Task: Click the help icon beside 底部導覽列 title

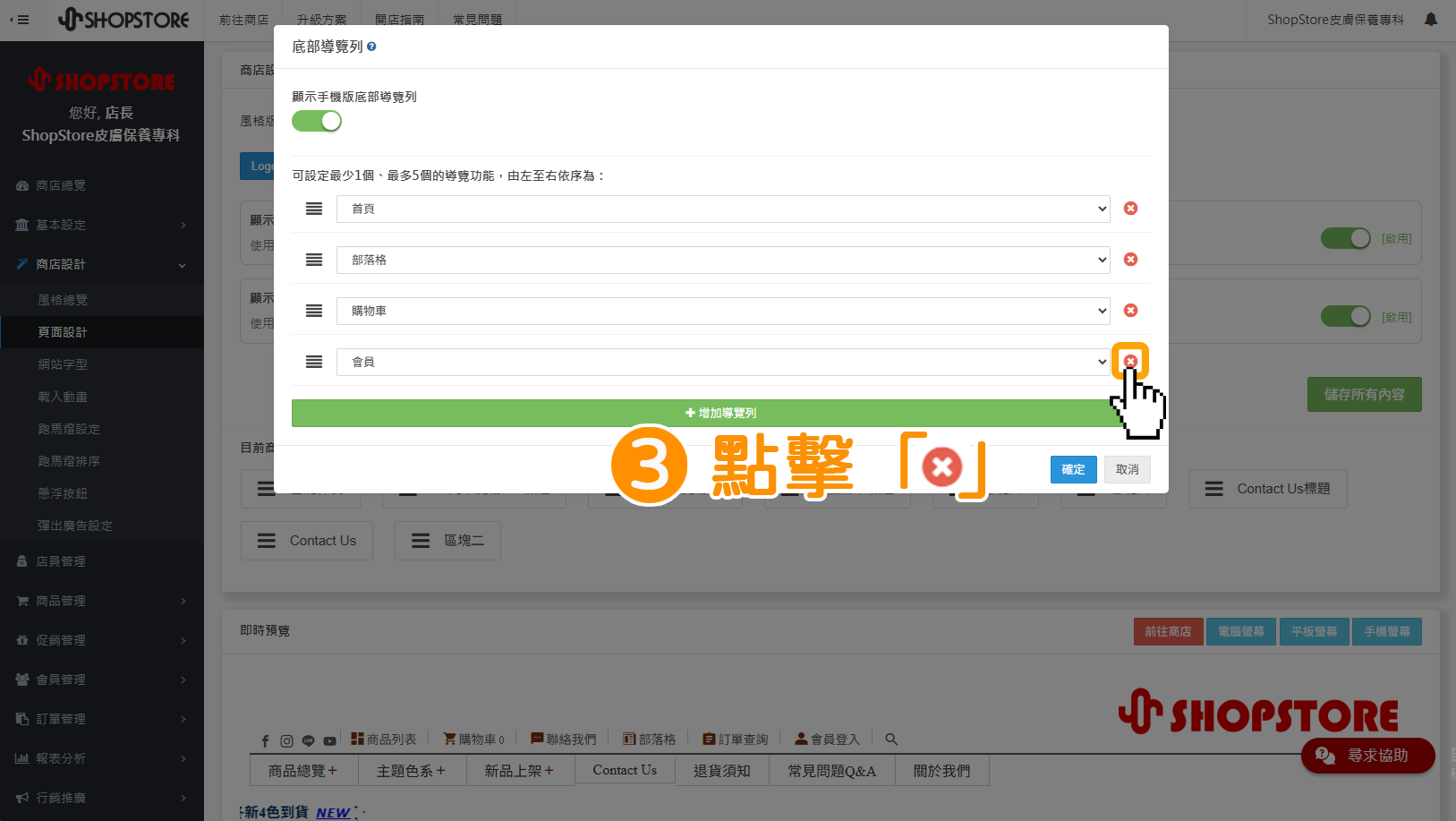Action: (371, 47)
